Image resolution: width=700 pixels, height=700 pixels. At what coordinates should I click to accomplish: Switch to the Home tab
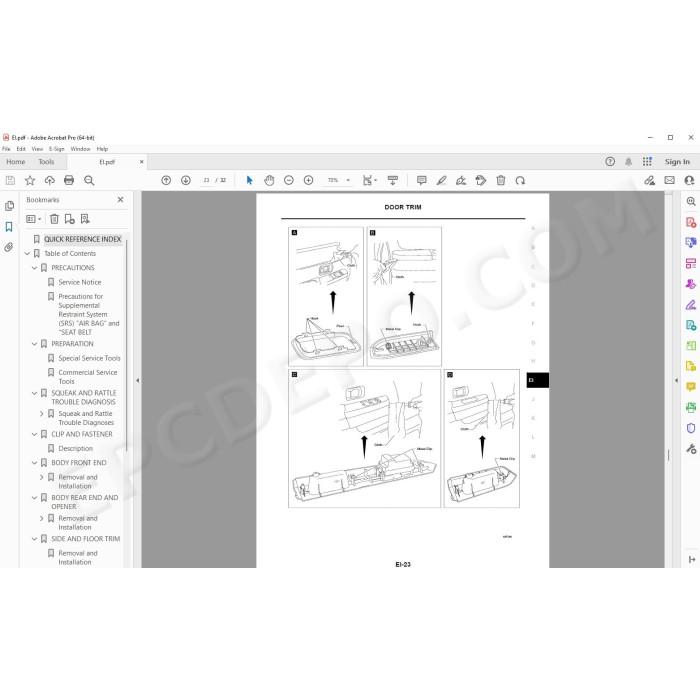tap(16, 162)
